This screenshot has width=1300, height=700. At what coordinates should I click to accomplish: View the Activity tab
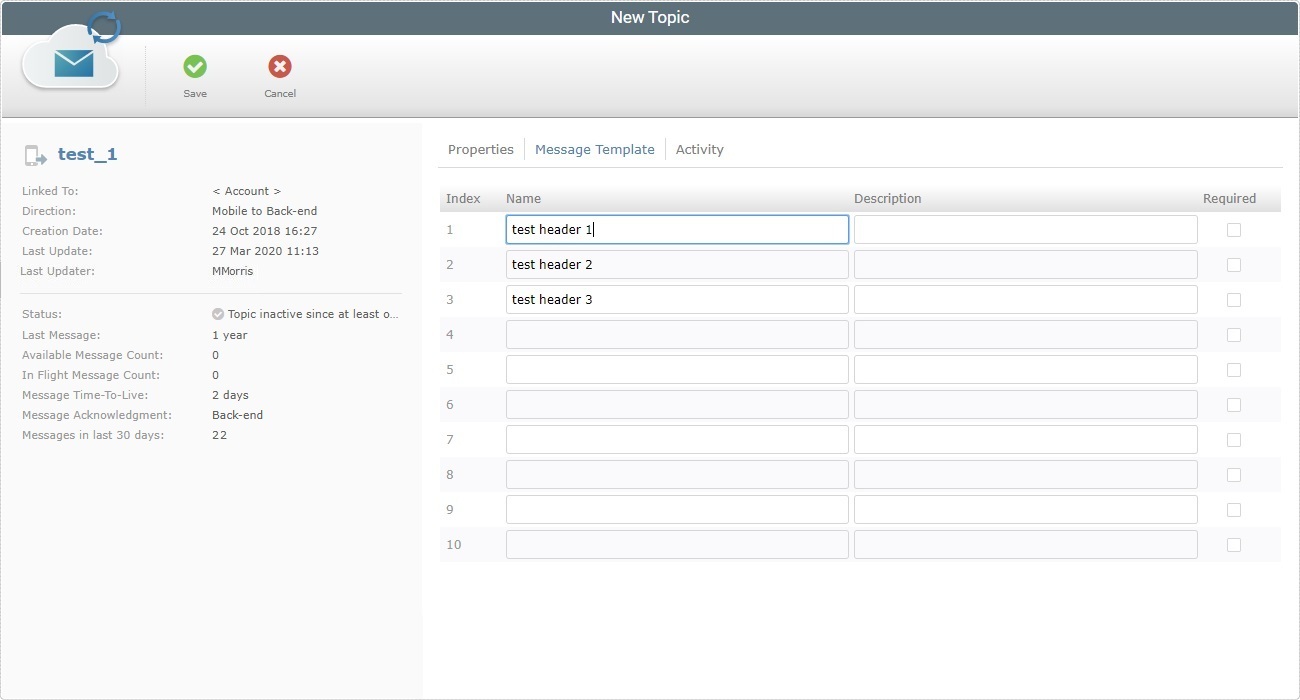point(699,148)
